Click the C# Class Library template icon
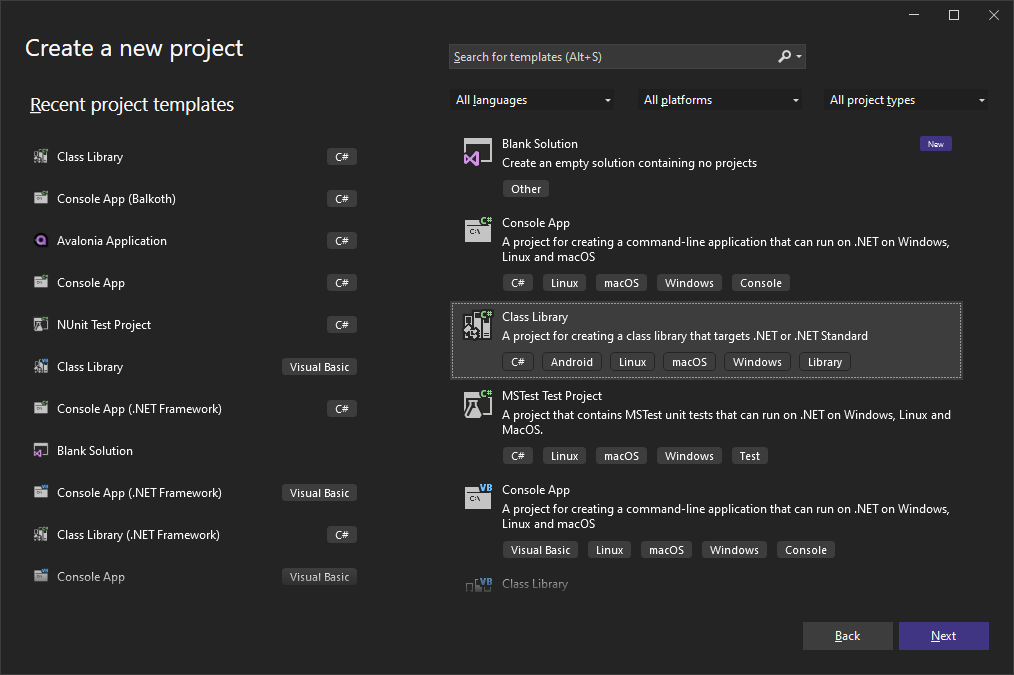The width and height of the screenshot is (1014, 675). click(x=478, y=324)
